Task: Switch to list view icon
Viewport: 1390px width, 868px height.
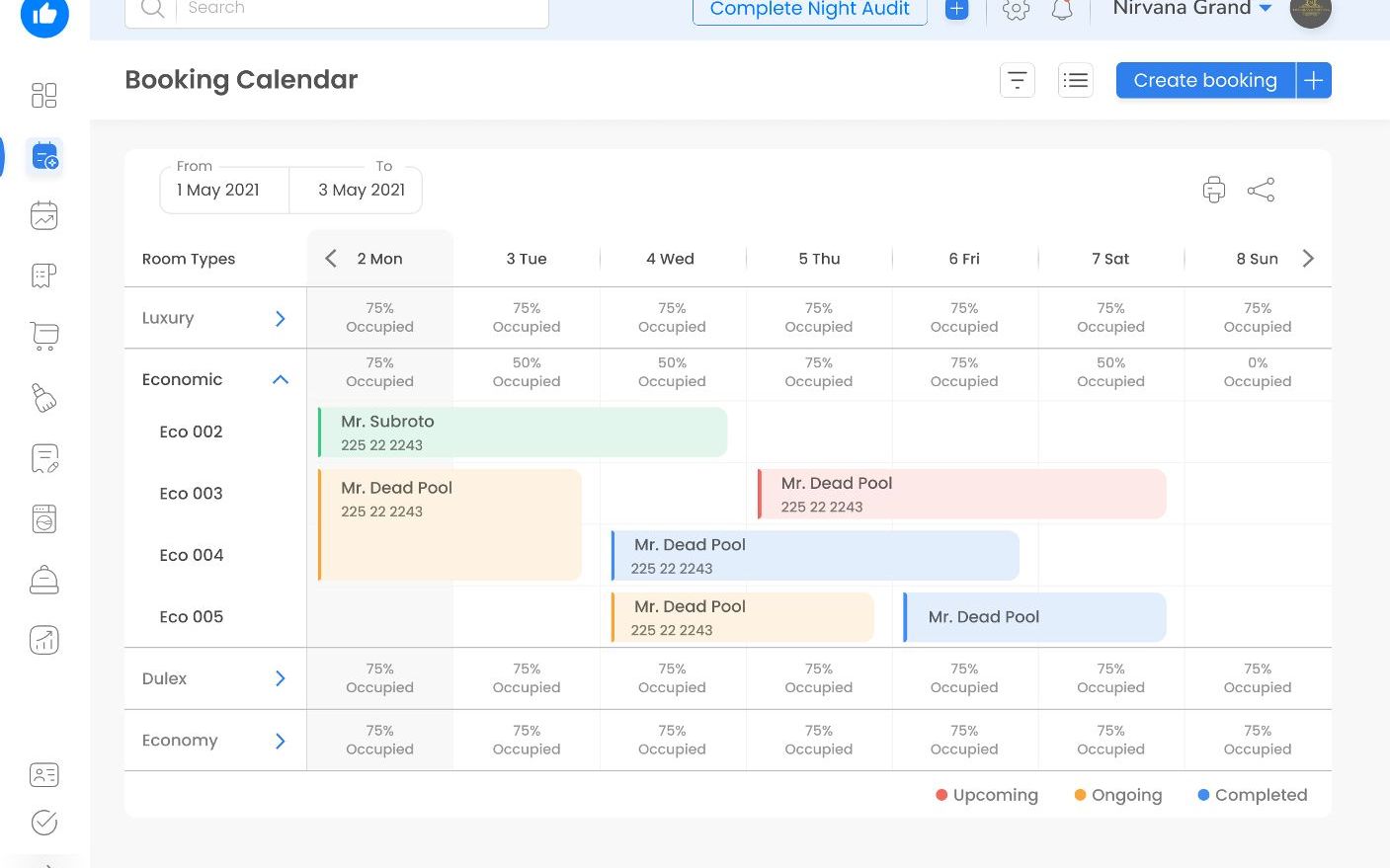Action: click(x=1076, y=80)
